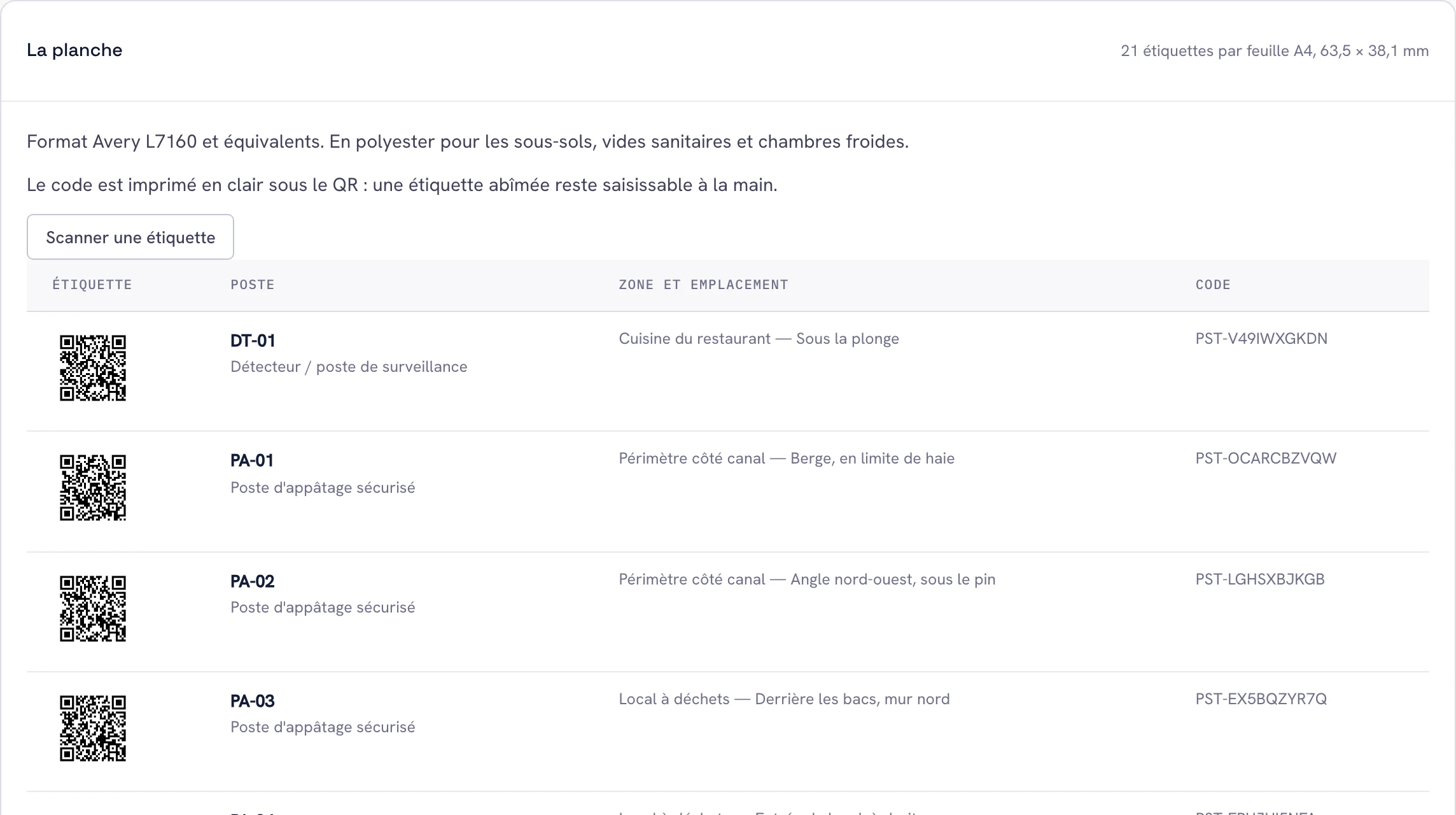Click 'Détecteur / poste de surveillance' description
The width and height of the screenshot is (1456, 815).
point(349,367)
